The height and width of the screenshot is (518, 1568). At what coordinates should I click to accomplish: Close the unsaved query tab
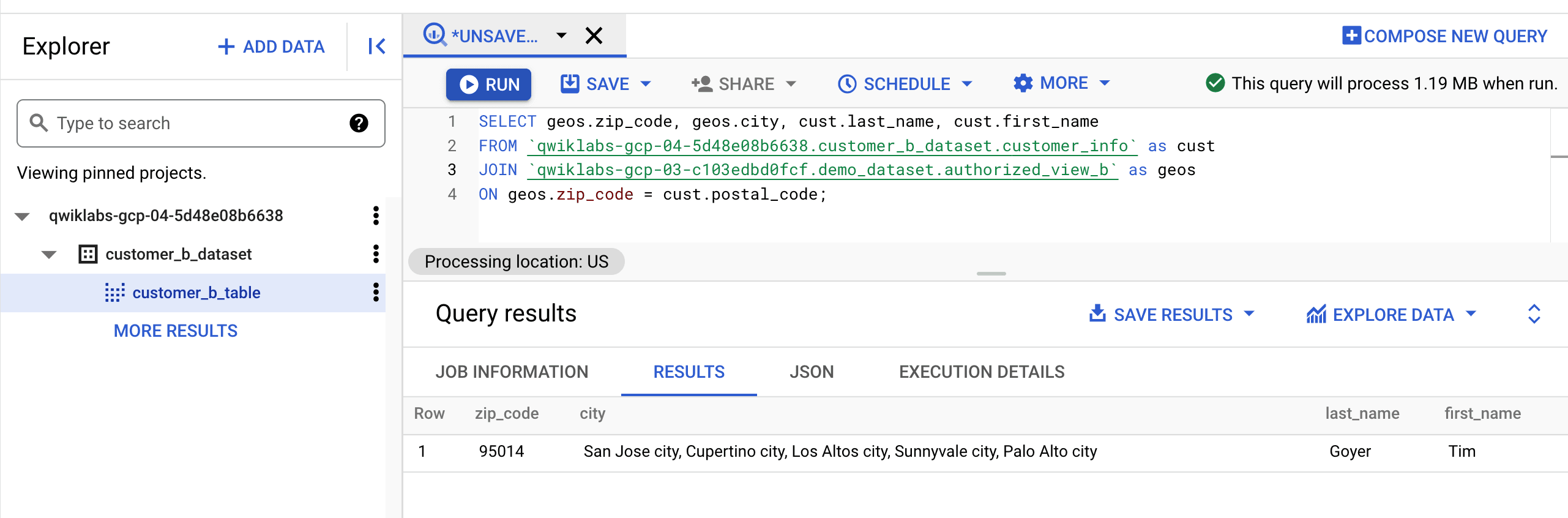pyautogui.click(x=594, y=36)
